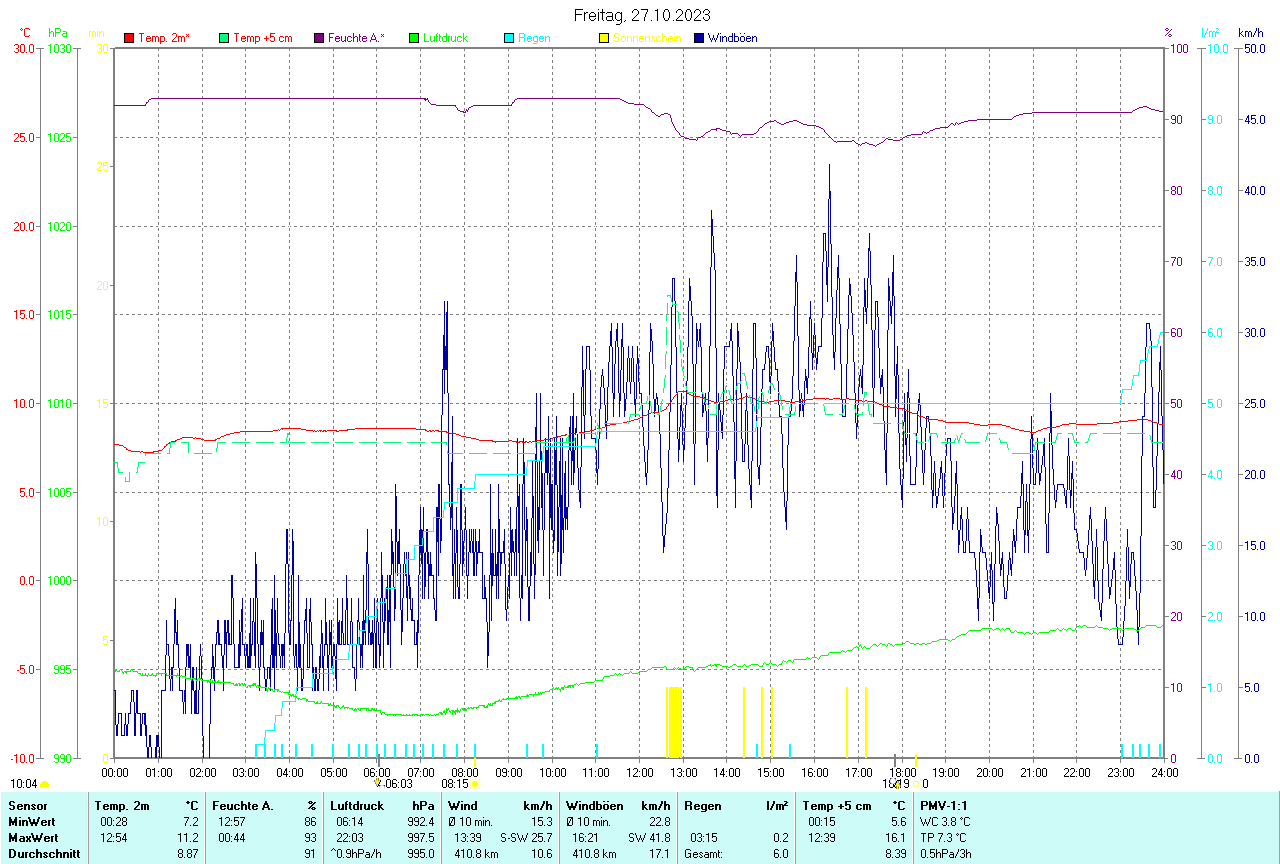Click the 'Sonnenschein' legend label
This screenshot has height=864, width=1280.
pos(647,38)
